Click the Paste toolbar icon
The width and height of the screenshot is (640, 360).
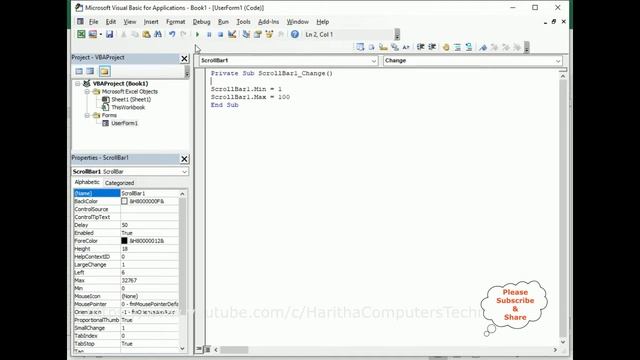pyautogui.click(x=146, y=34)
